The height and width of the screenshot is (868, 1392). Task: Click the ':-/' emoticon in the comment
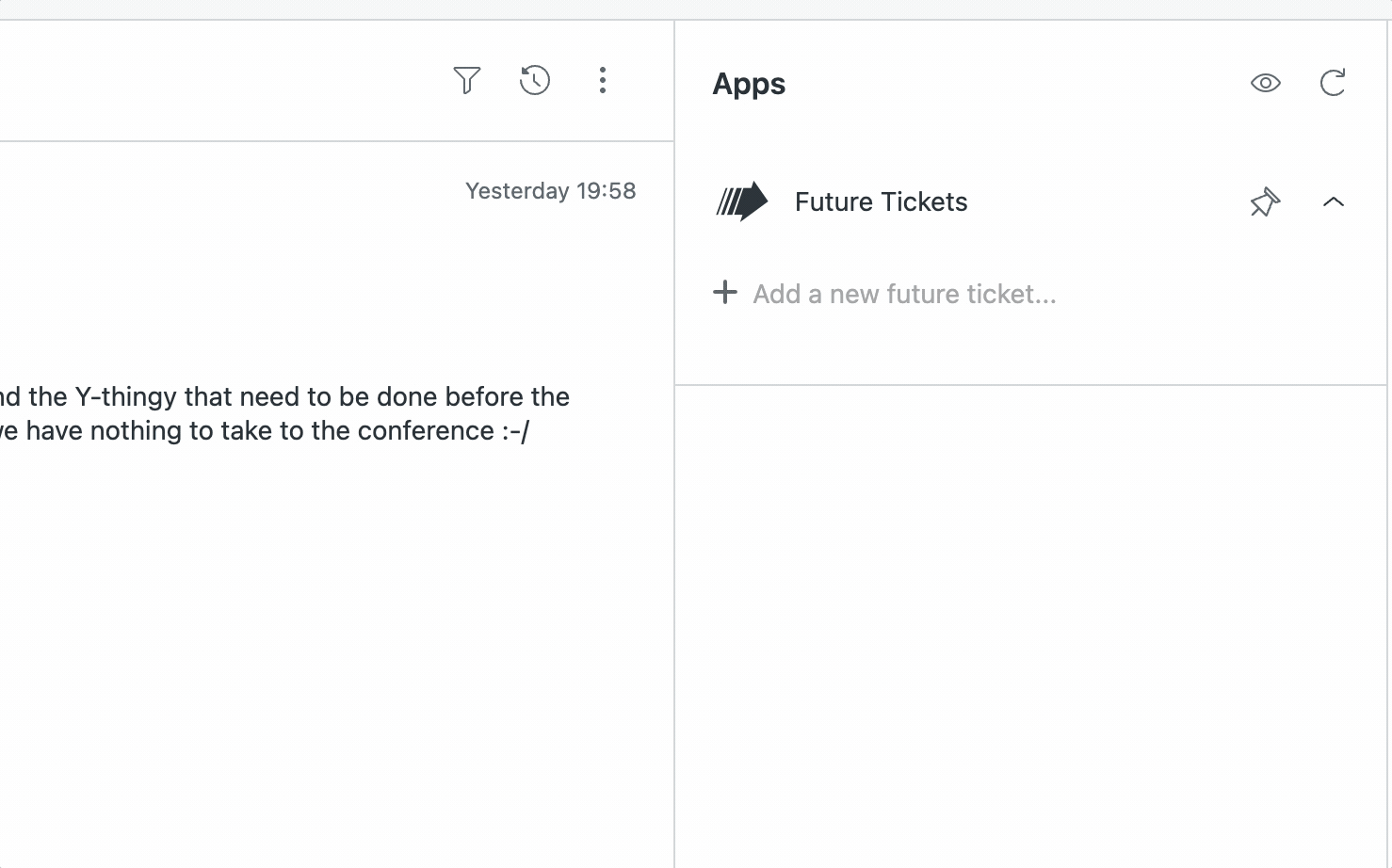[x=515, y=431]
